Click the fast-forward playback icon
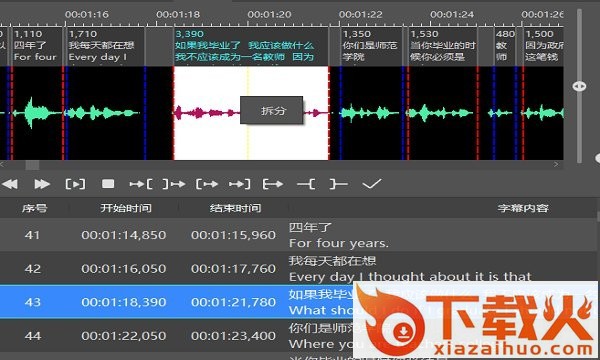600x360 pixels. (x=42, y=184)
